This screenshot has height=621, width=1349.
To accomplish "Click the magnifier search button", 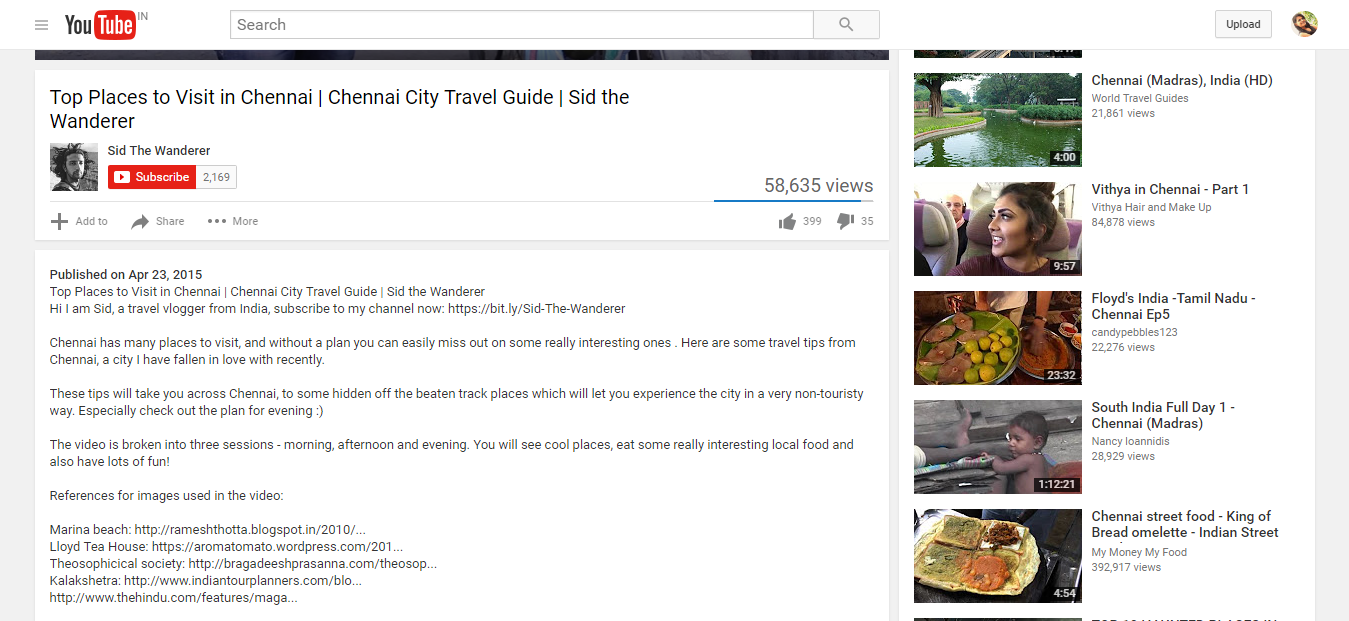I will point(846,25).
